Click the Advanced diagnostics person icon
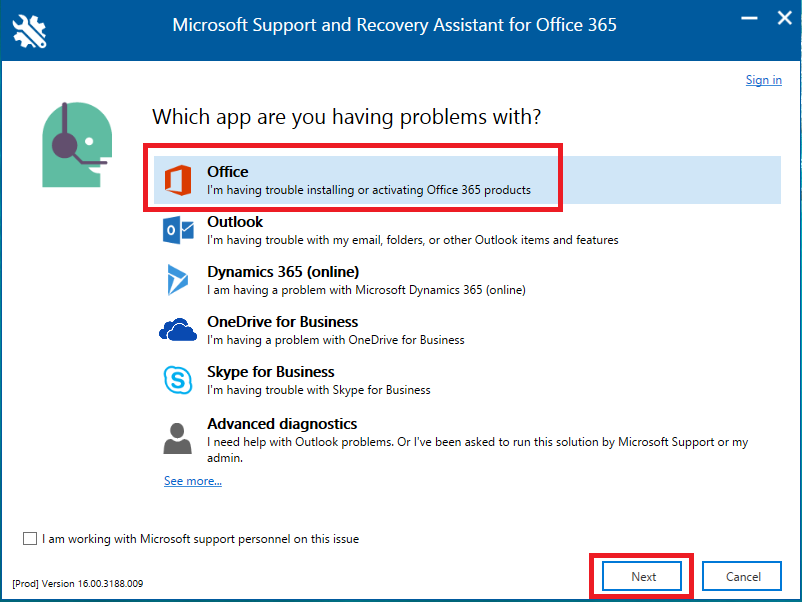This screenshot has height=602, width=802. point(177,438)
